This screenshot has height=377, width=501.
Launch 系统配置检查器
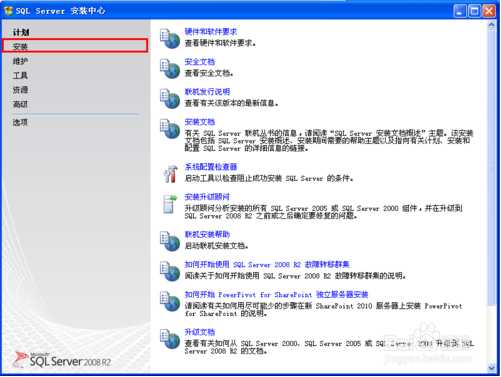[211, 167]
